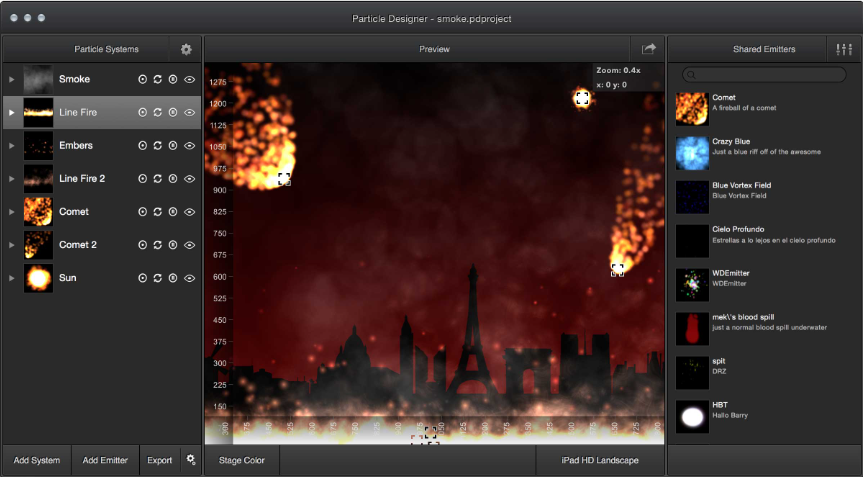Expand the triangle on the Comet row

pos(12,212)
